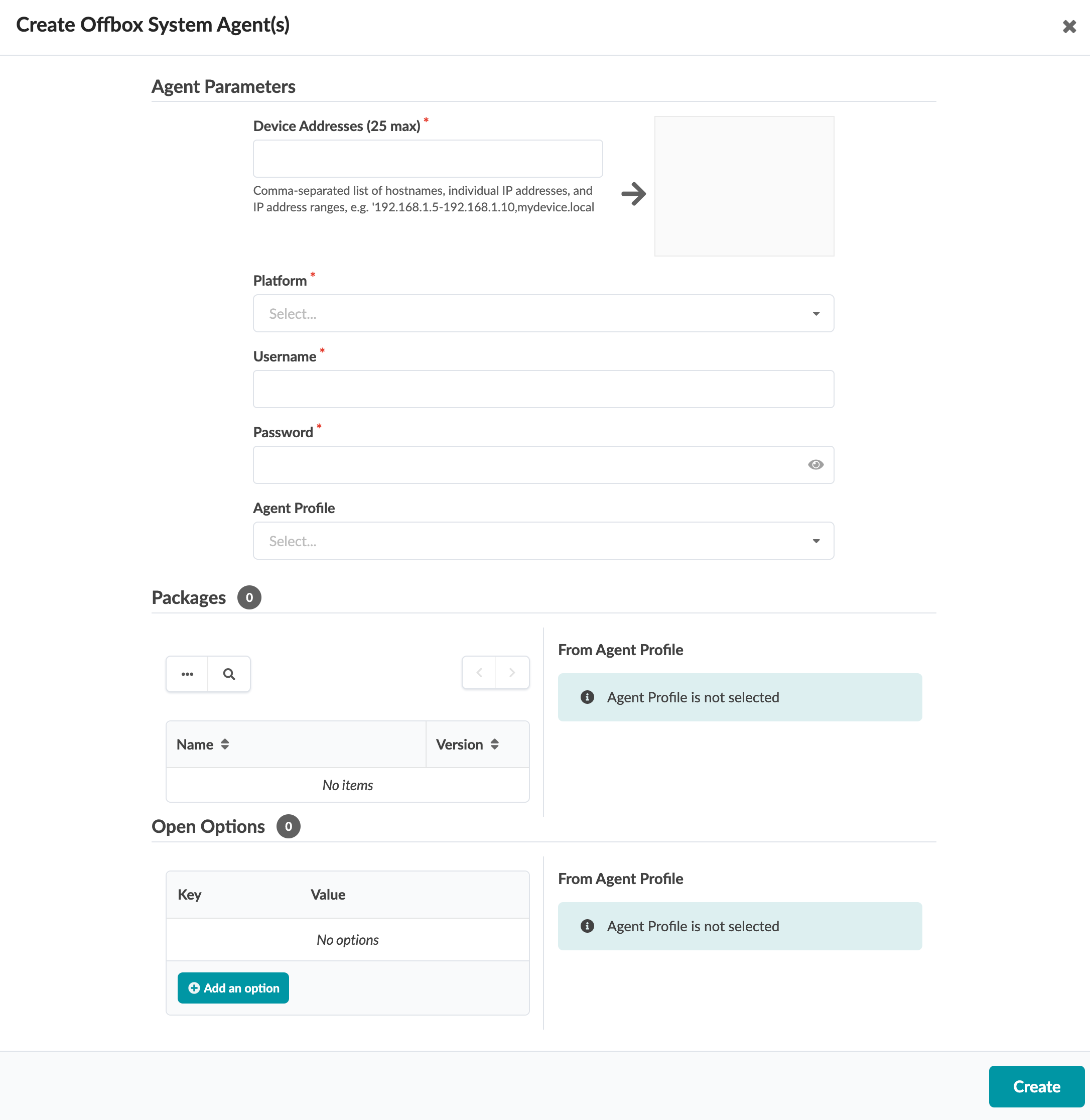Go to previous packages page
Screen dimensions: 1090x1120
point(479,672)
